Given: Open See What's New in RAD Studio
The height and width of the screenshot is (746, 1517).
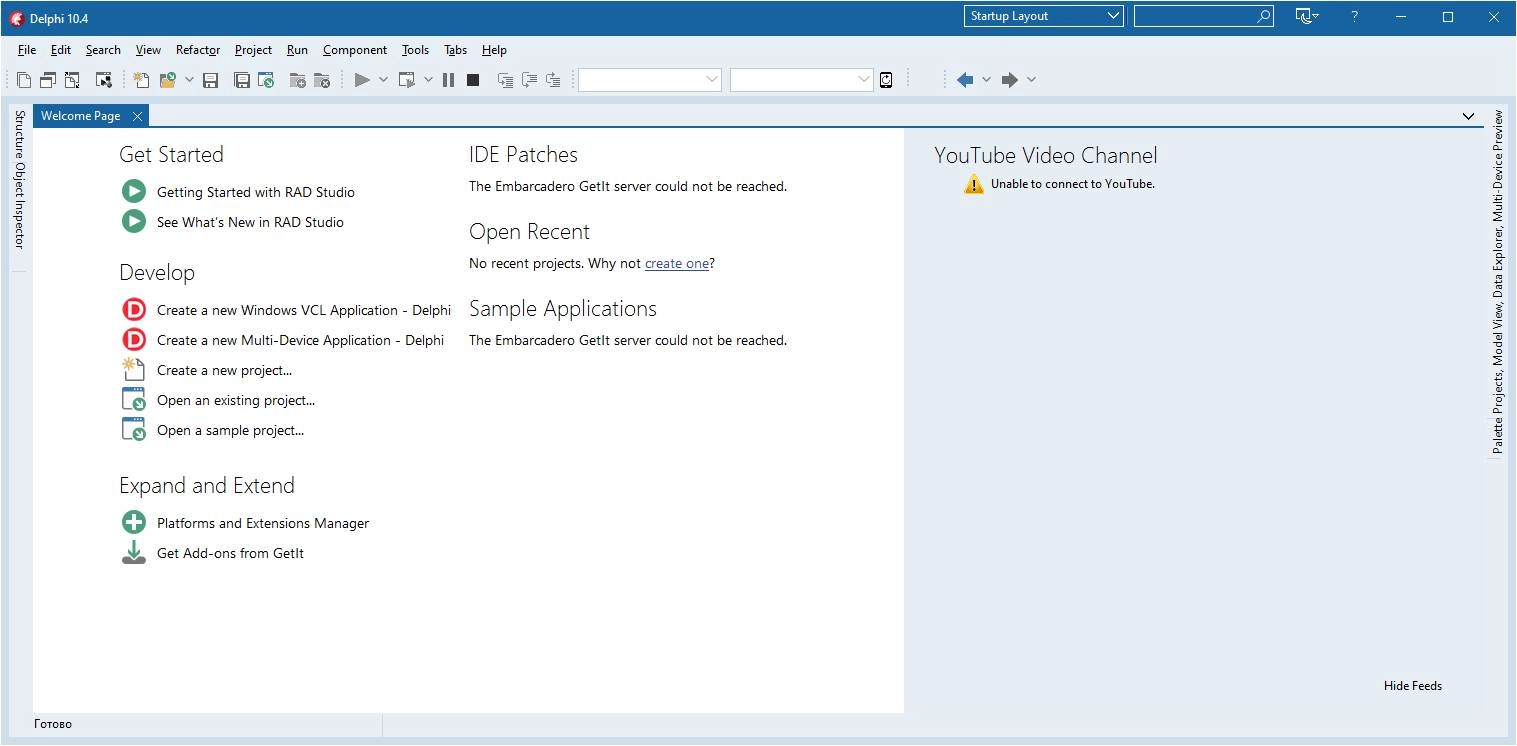Looking at the screenshot, I should tap(250, 222).
